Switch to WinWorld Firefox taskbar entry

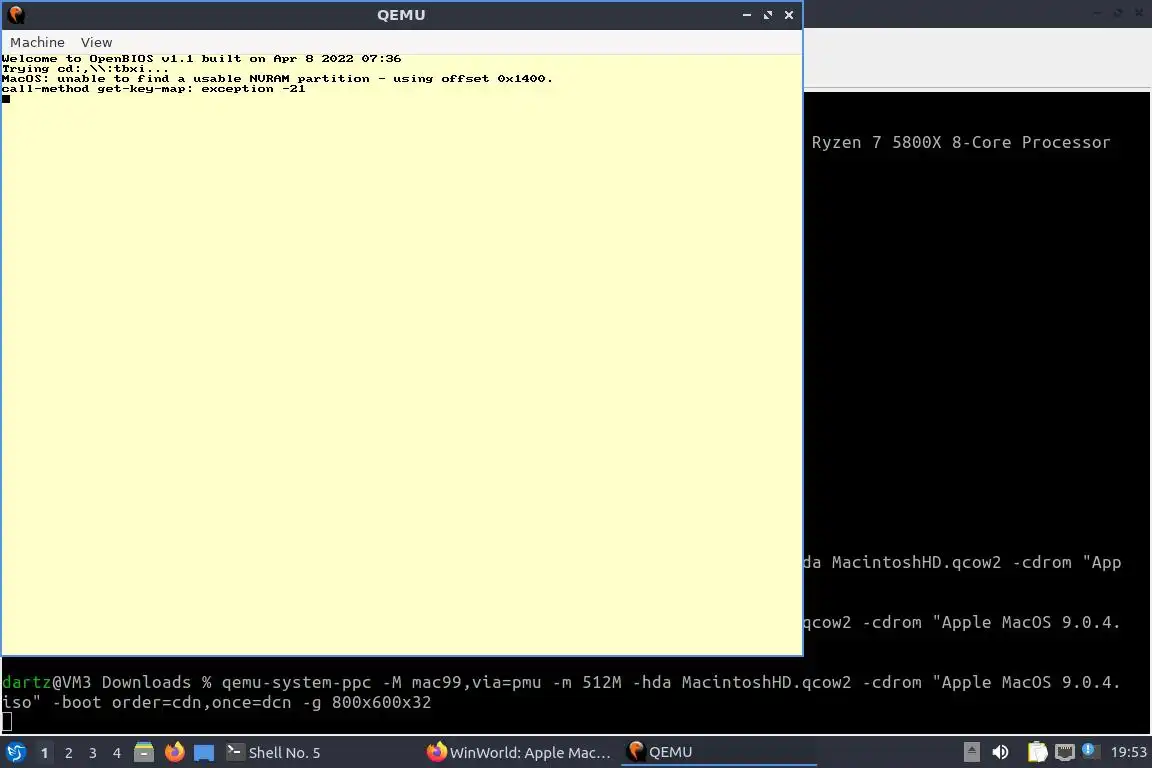point(519,753)
